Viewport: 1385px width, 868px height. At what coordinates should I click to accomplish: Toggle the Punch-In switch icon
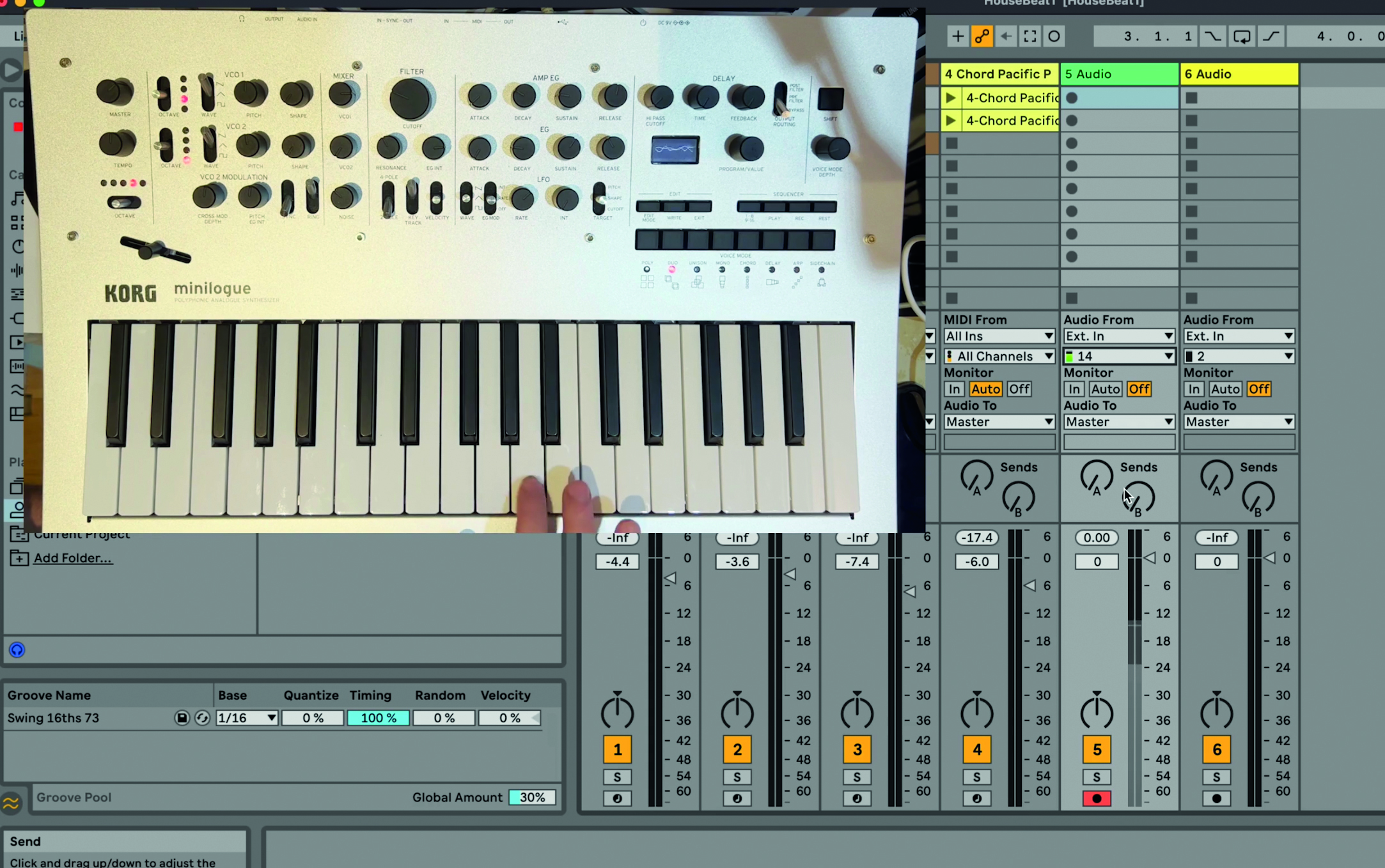[x=1212, y=36]
